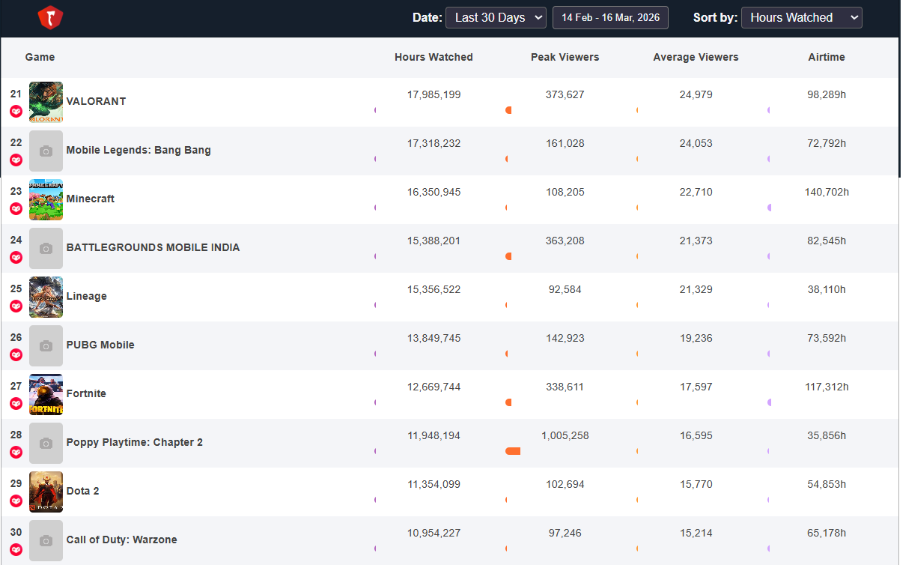Screen dimensions: 901x565
Task: Expand the Sort by dropdown
Action: pos(801,18)
